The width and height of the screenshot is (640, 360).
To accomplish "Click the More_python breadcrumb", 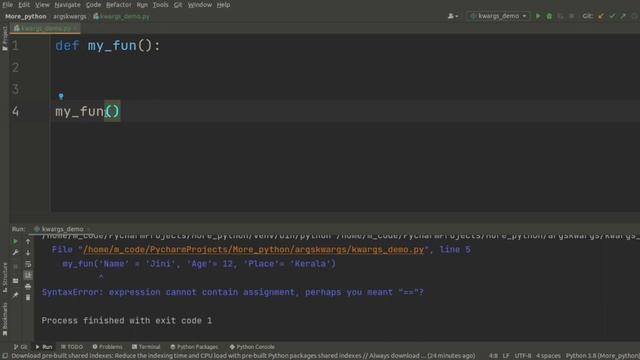I will pyautogui.click(x=26, y=16).
